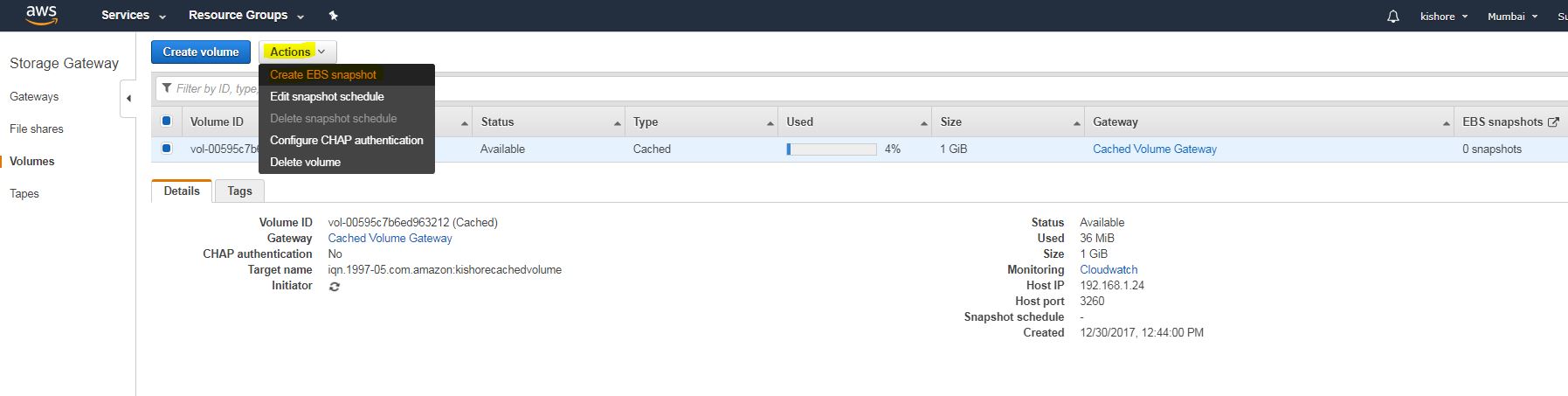The height and width of the screenshot is (396, 1568).
Task: Click the filter funnel icon
Action: click(x=167, y=88)
